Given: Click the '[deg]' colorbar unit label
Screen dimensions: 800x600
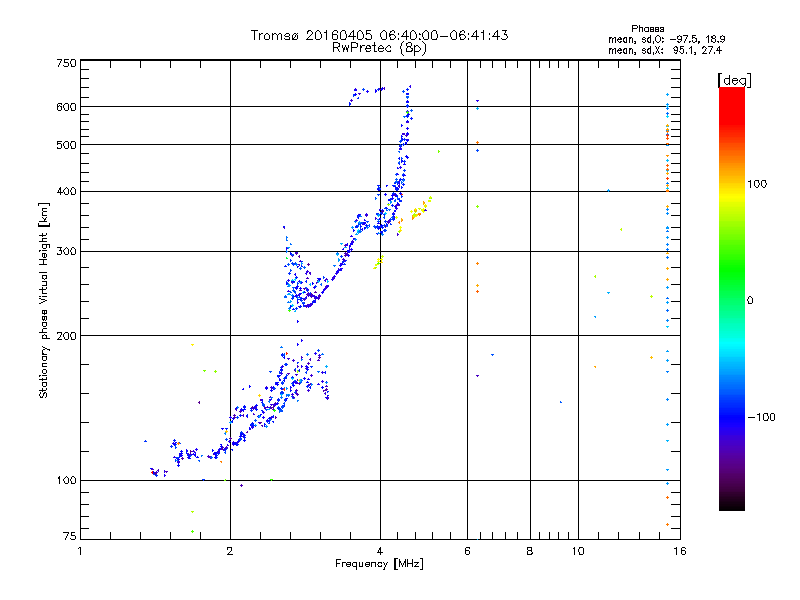Looking at the screenshot, I should click(734, 80).
